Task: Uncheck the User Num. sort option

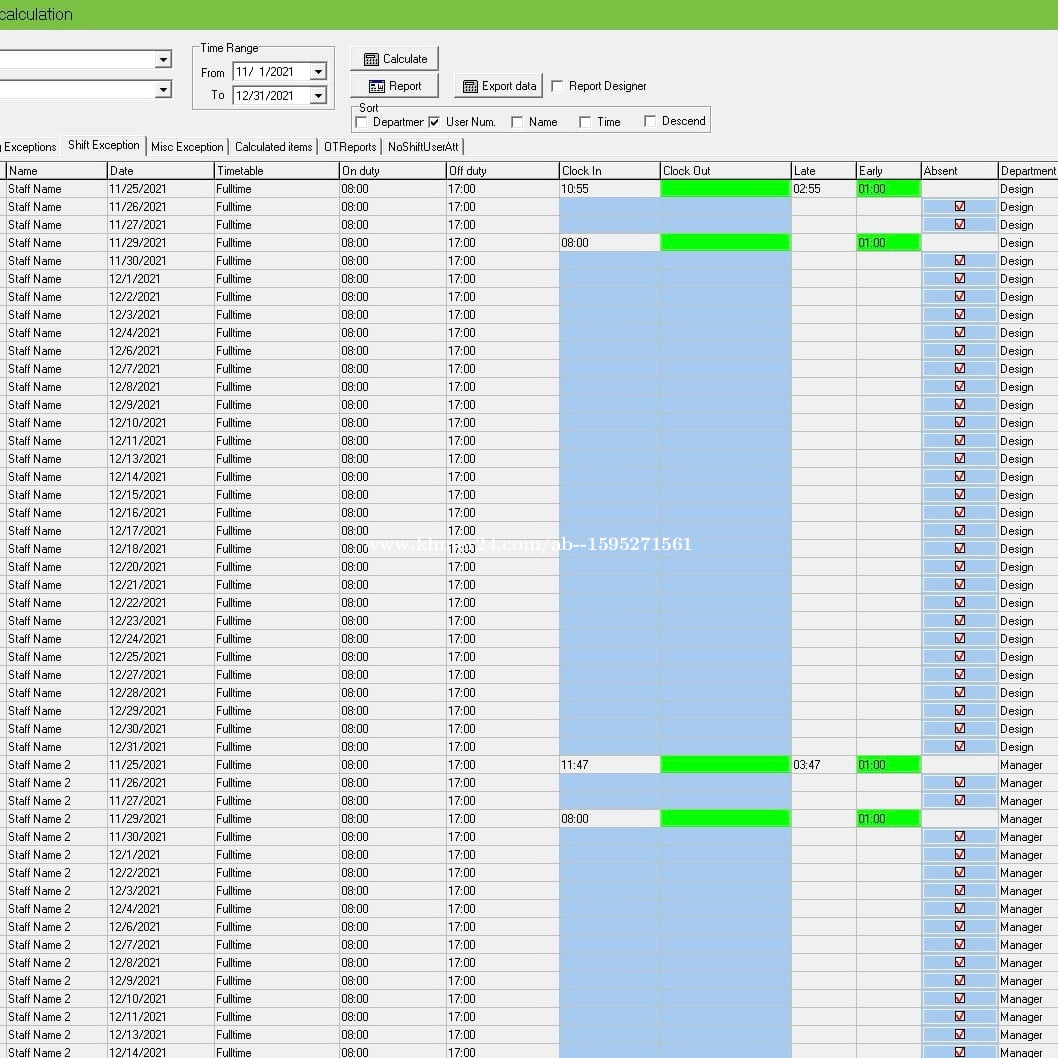Action: [x=434, y=122]
